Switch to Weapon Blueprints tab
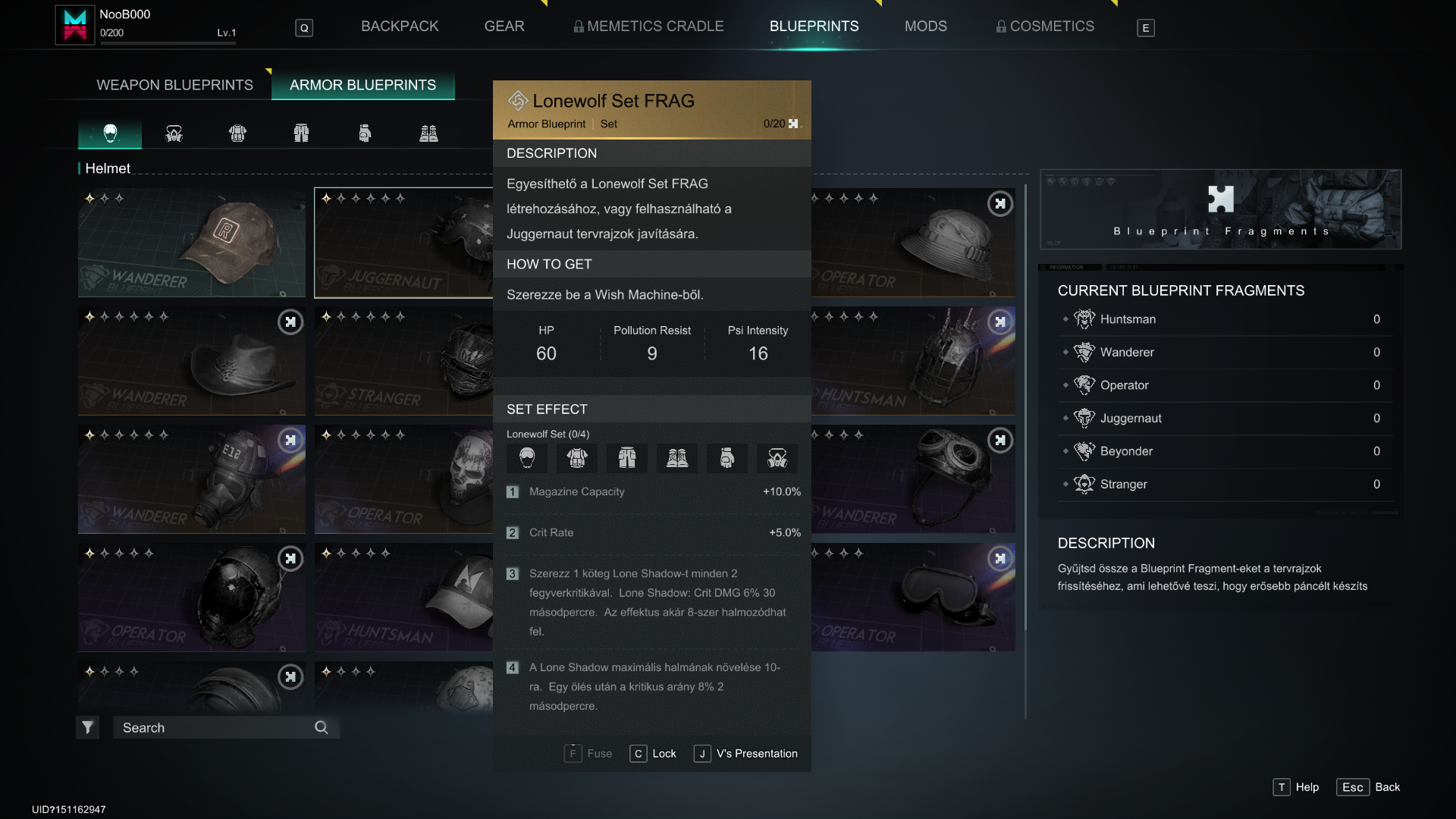The width and height of the screenshot is (1456, 819). click(174, 85)
